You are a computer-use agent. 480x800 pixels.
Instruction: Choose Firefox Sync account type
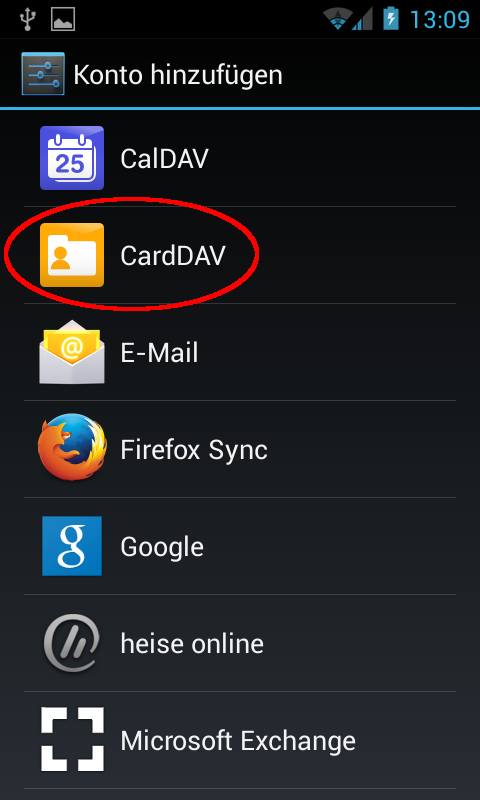(240, 448)
